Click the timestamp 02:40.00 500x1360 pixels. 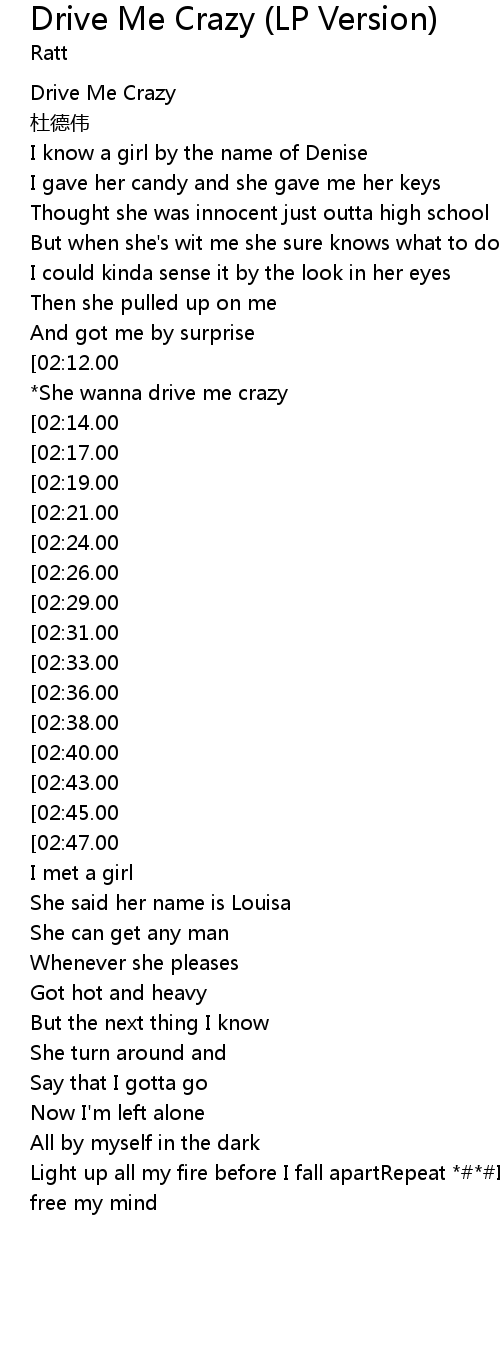(x=74, y=753)
